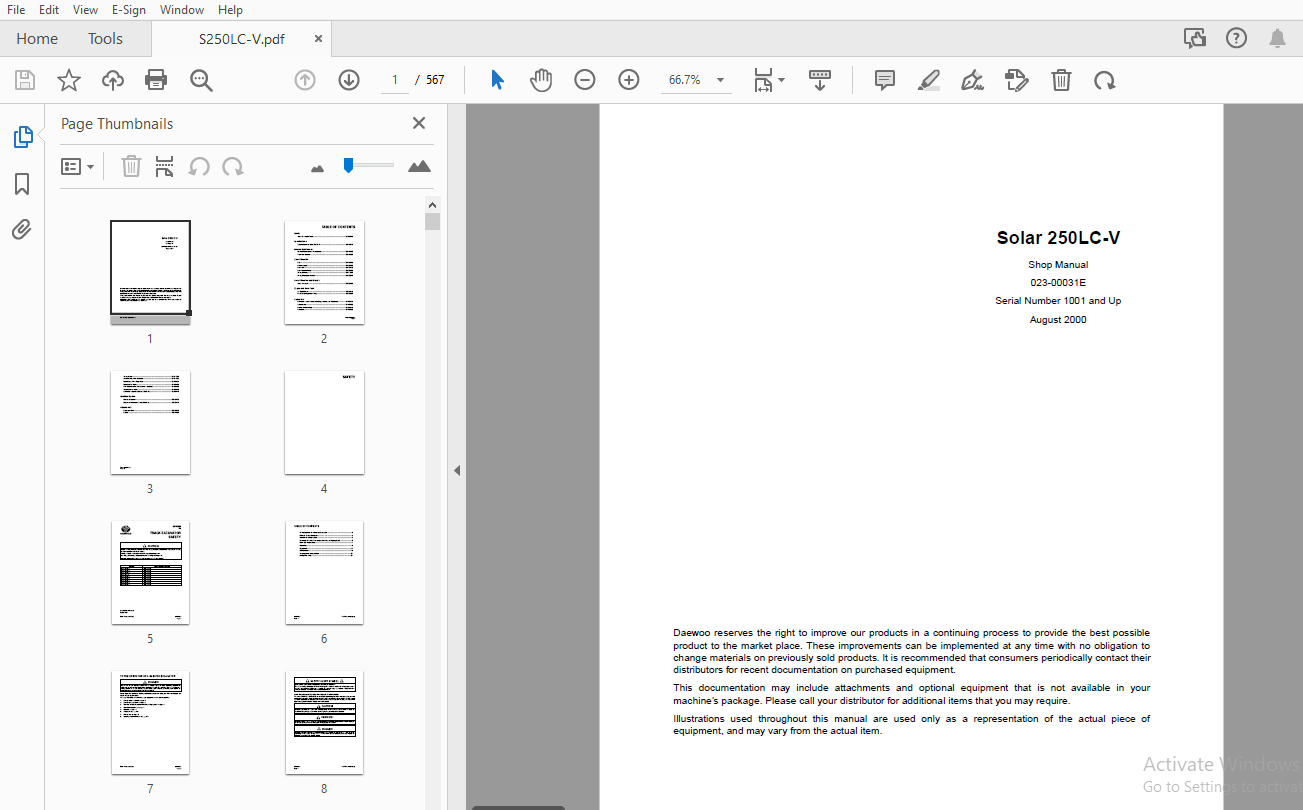Open the E-Sign menu
Screen dimensions: 1303x810
click(x=128, y=9)
